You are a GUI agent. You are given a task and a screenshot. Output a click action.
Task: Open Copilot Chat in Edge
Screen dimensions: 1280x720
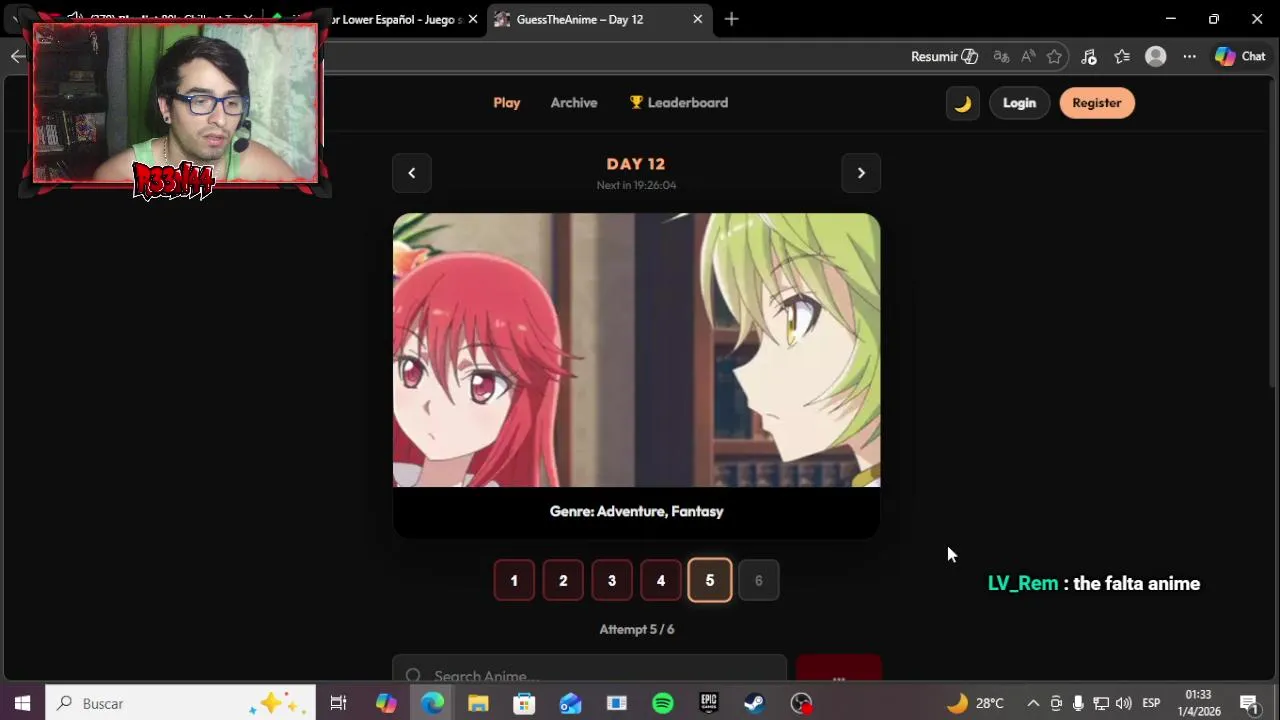tap(1240, 57)
